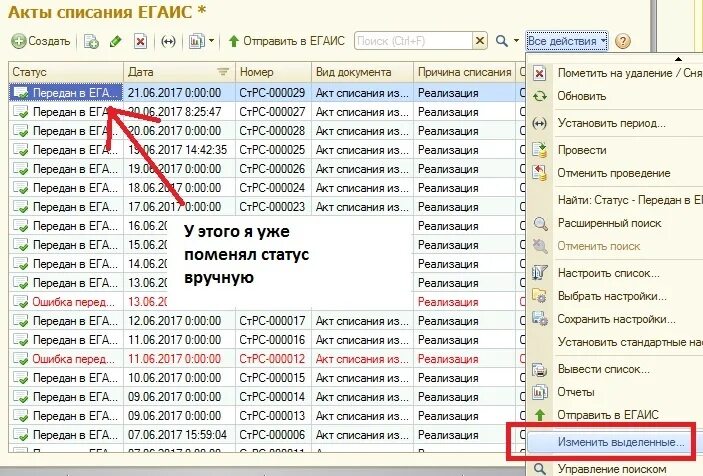Click the scroll-up arrow atop actions menu
Screen dimensions: 703x476
pos(678,59)
